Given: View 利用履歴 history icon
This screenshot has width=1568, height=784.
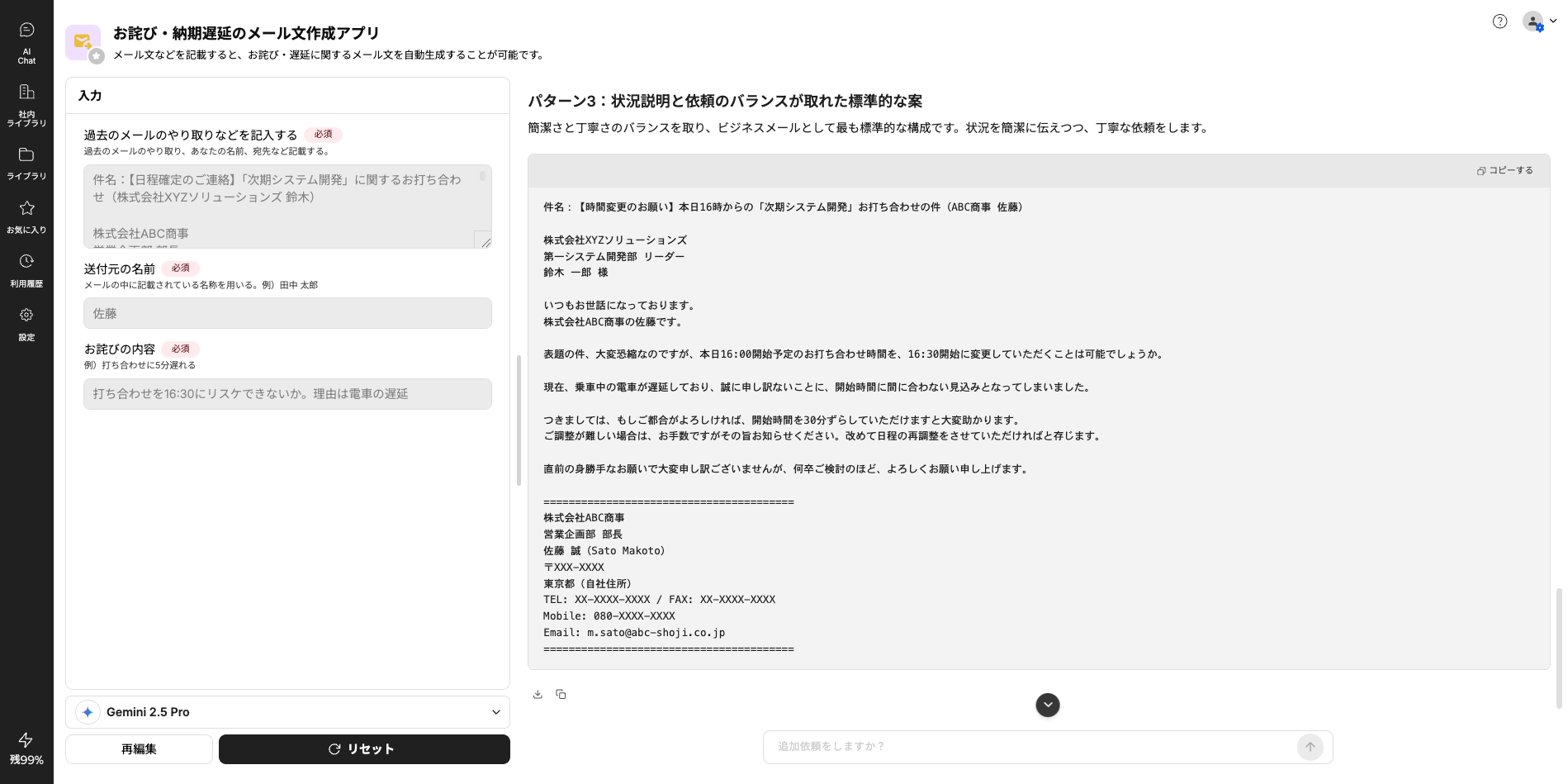Looking at the screenshot, I should 26,270.
